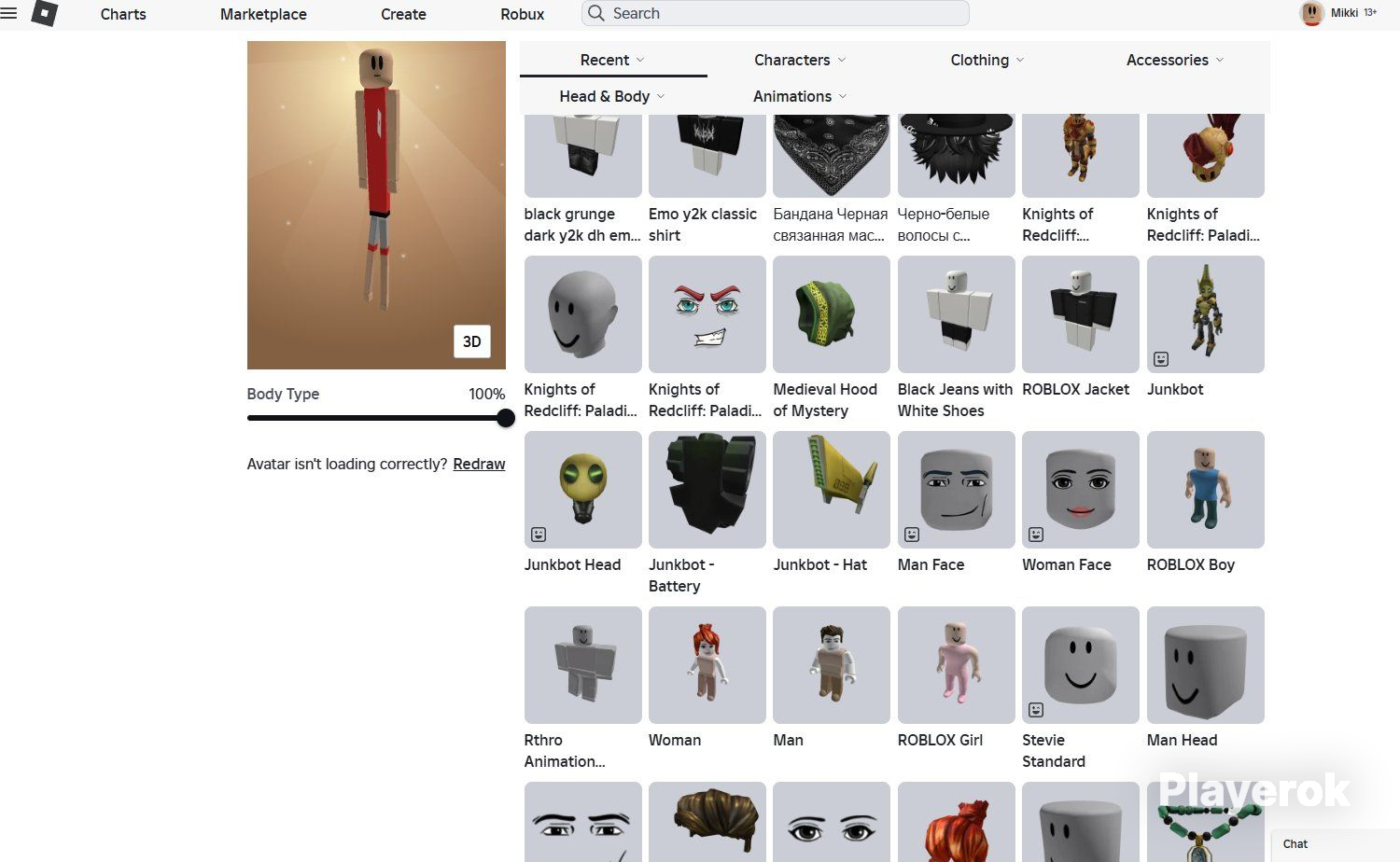Image resolution: width=1400 pixels, height=862 pixels.
Task: Select the Stevie Standard head item
Action: click(x=1081, y=665)
